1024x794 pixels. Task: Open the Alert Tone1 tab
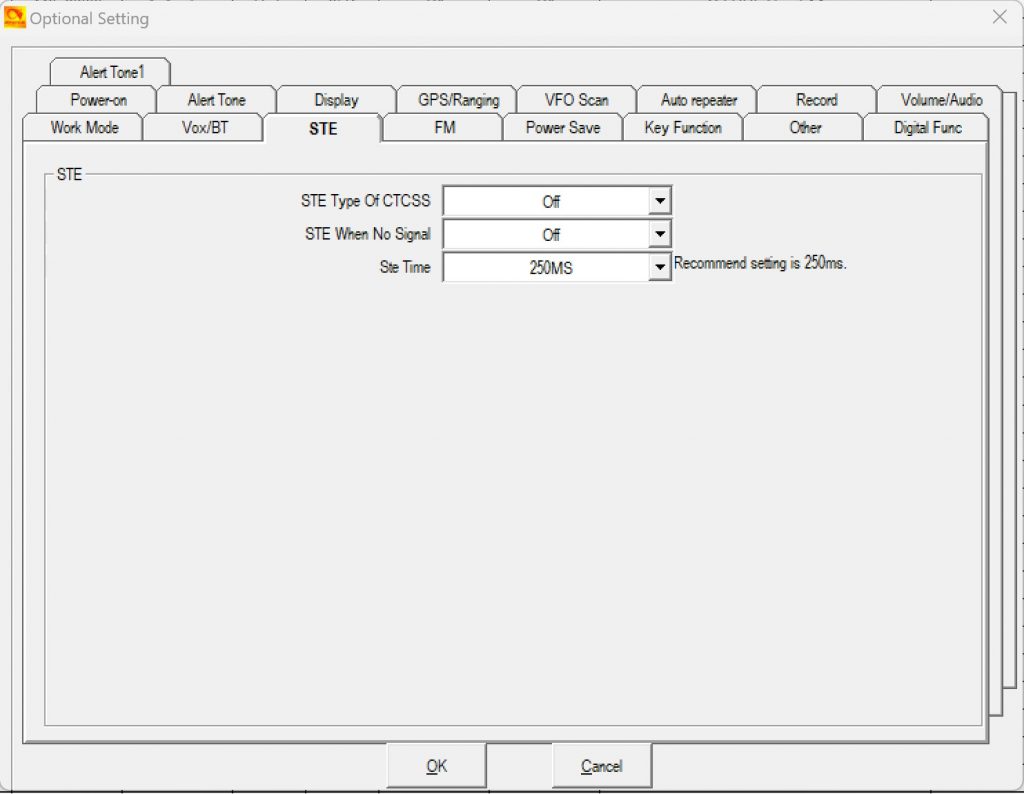112,73
